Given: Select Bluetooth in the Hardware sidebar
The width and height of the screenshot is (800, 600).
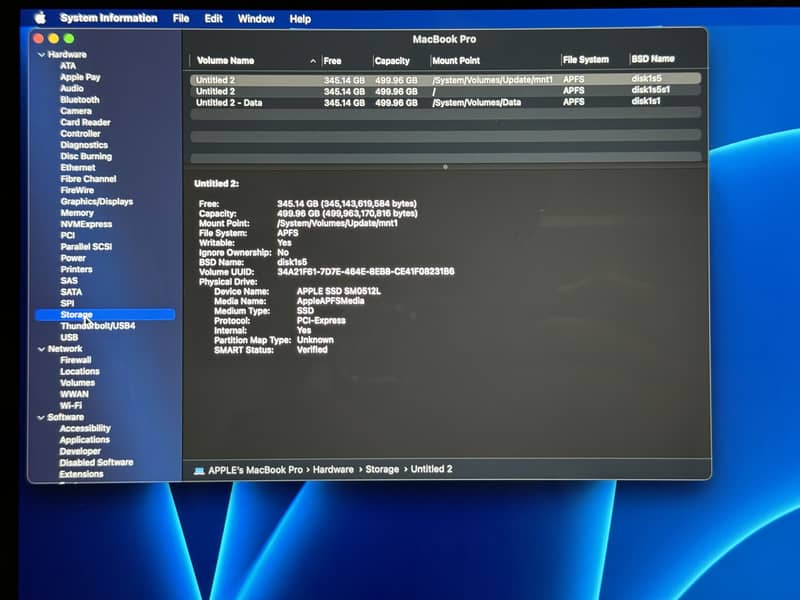Looking at the screenshot, I should 78,99.
